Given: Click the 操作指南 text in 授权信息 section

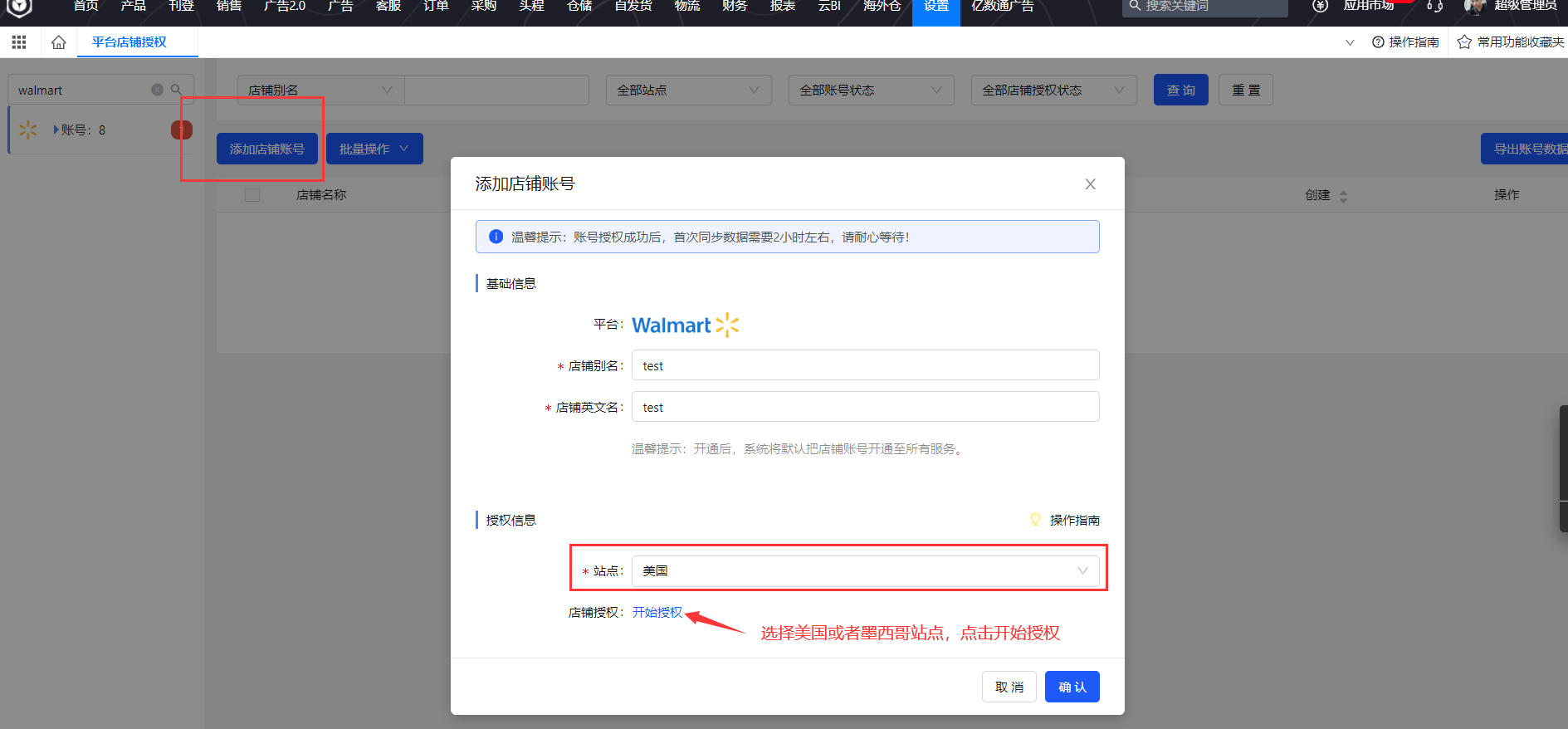Looking at the screenshot, I should click(1075, 520).
